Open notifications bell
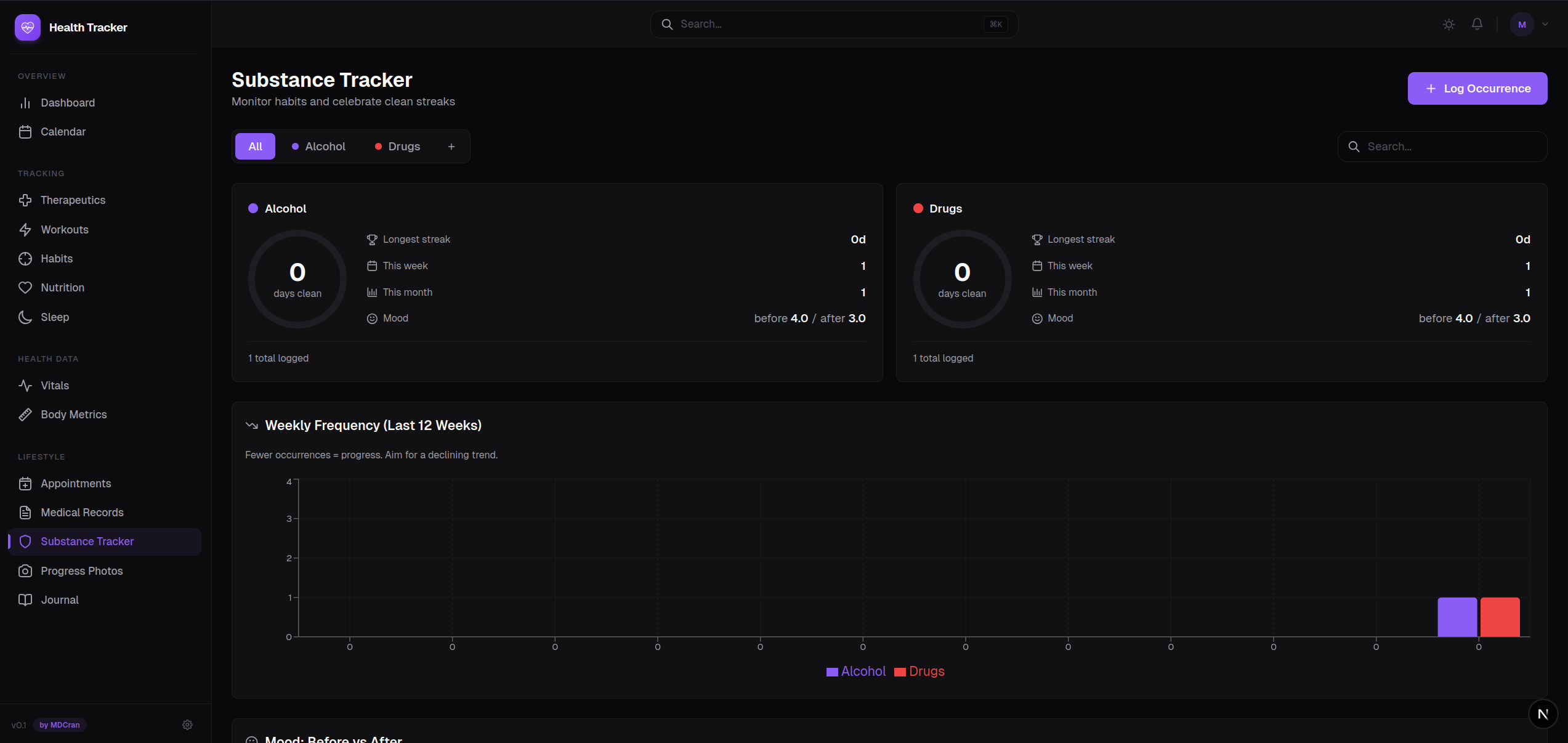 point(1477,24)
